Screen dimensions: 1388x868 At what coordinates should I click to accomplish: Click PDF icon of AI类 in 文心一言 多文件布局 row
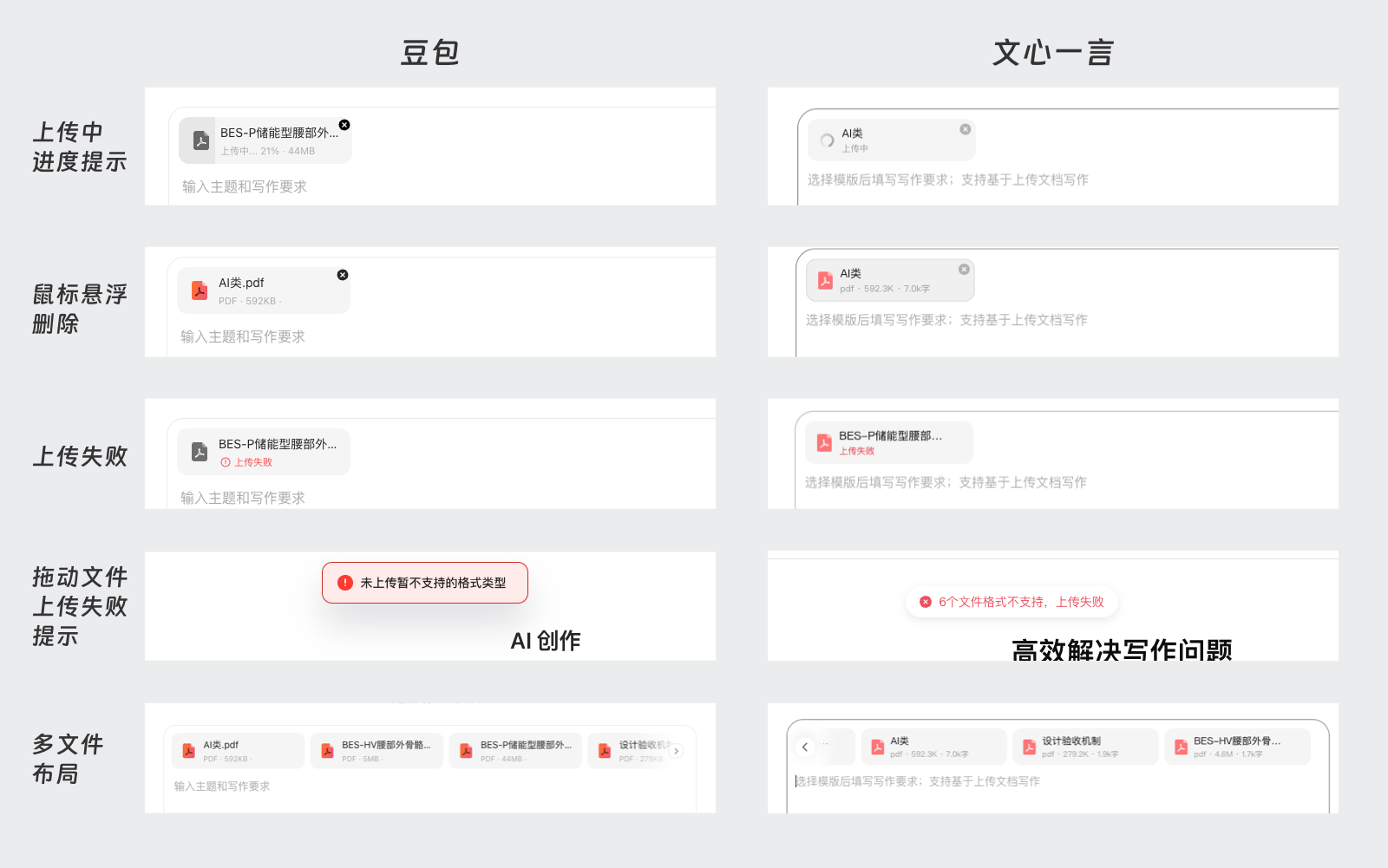(878, 747)
